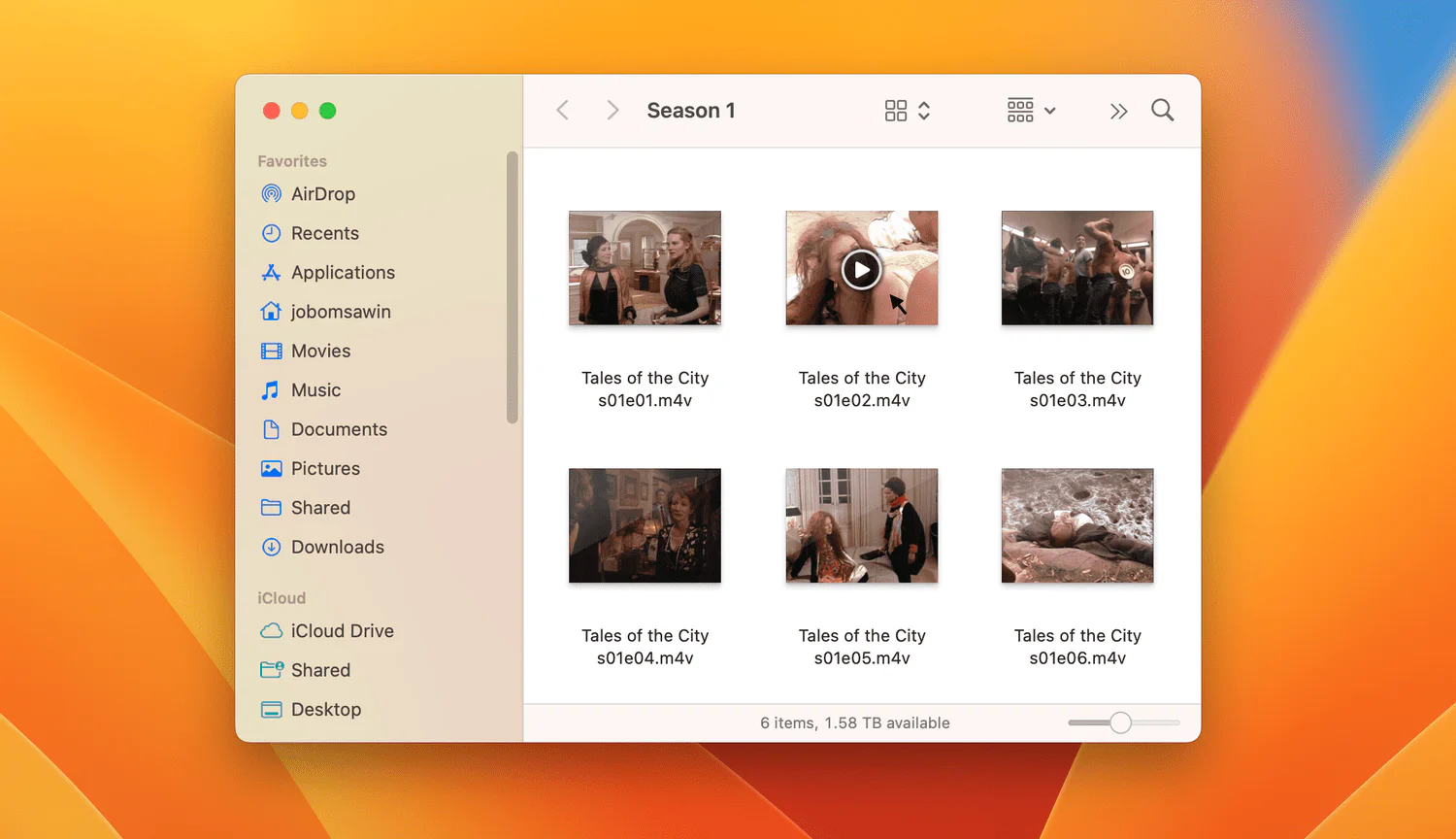Select the jobomsawin home folder

coord(341,312)
